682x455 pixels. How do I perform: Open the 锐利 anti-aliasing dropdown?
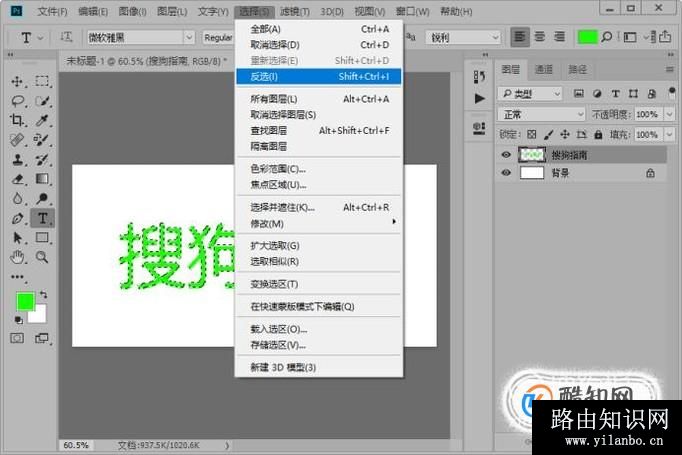tap(463, 37)
